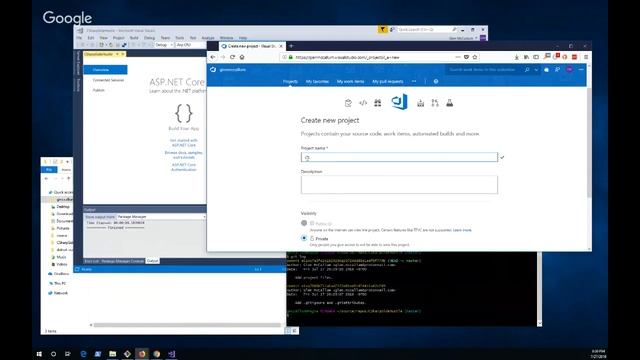Open ASP.NET Core Authentication link
The height and width of the screenshot is (360, 640).
184,167
